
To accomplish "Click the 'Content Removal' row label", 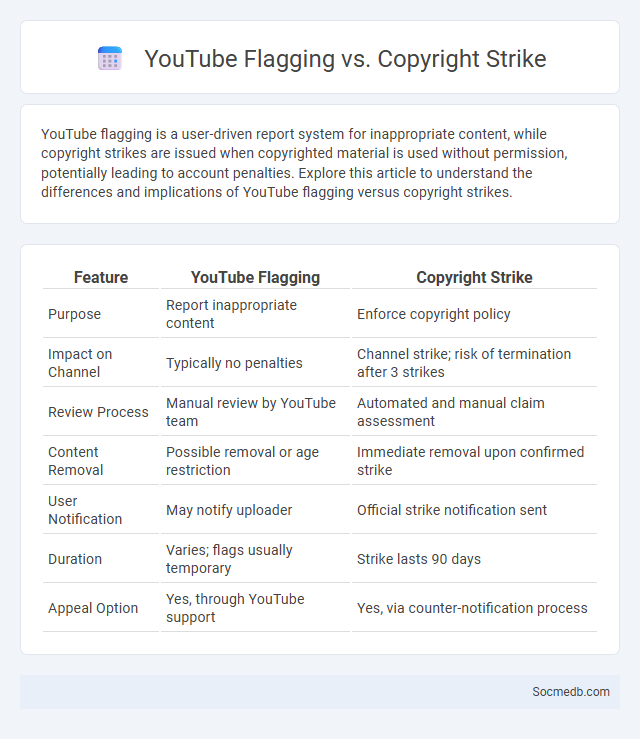I will [x=75, y=461].
